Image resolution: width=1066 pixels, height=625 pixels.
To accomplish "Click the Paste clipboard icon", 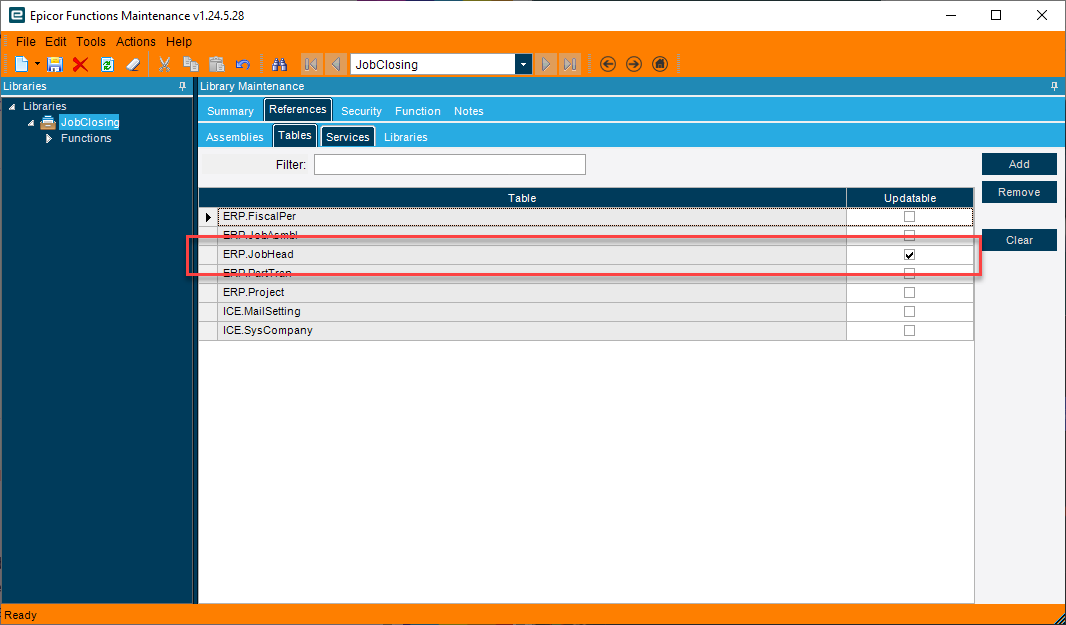I will pyautogui.click(x=216, y=65).
